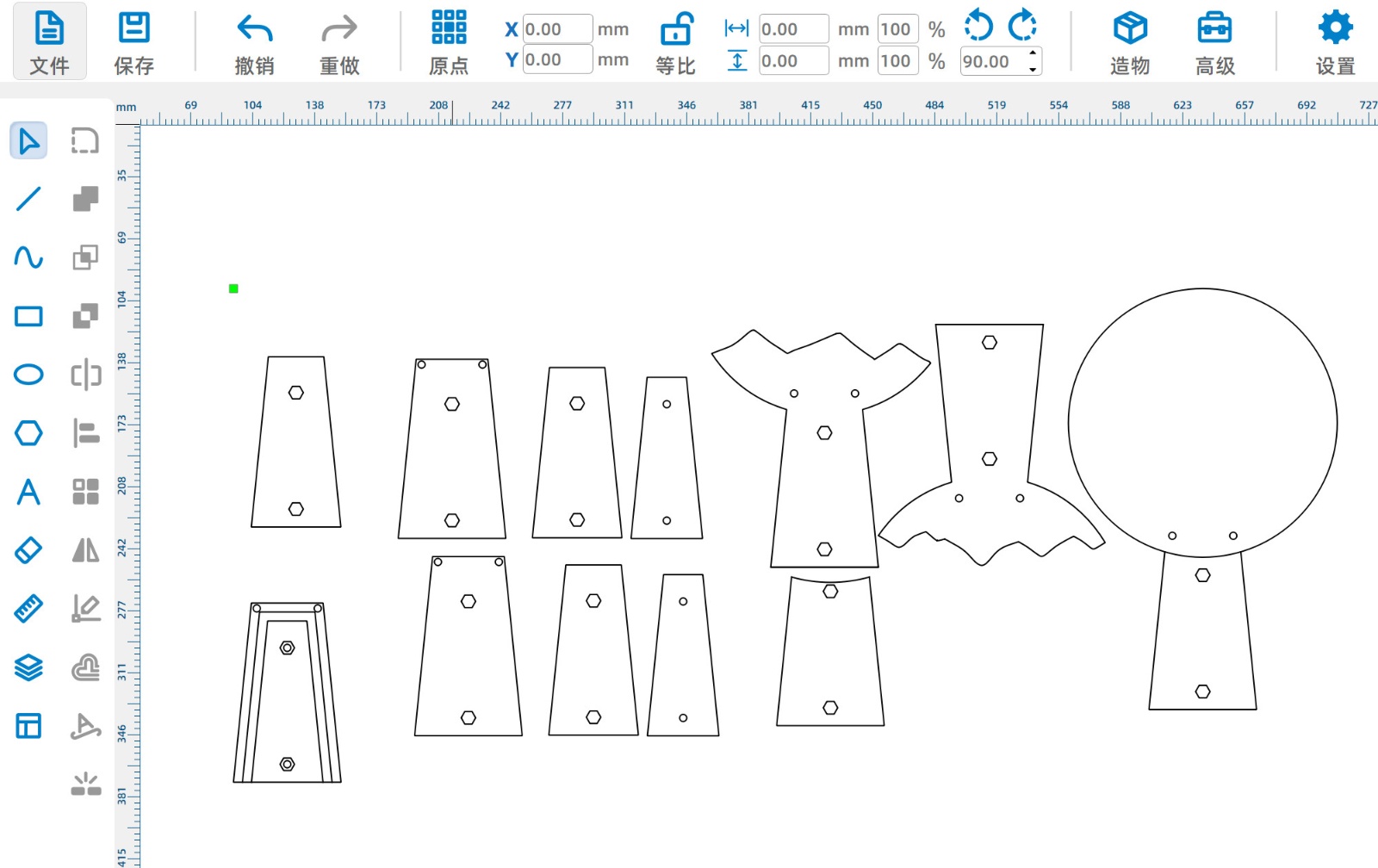Select the Bezier curve tool
The height and width of the screenshot is (868, 1378).
[x=28, y=257]
